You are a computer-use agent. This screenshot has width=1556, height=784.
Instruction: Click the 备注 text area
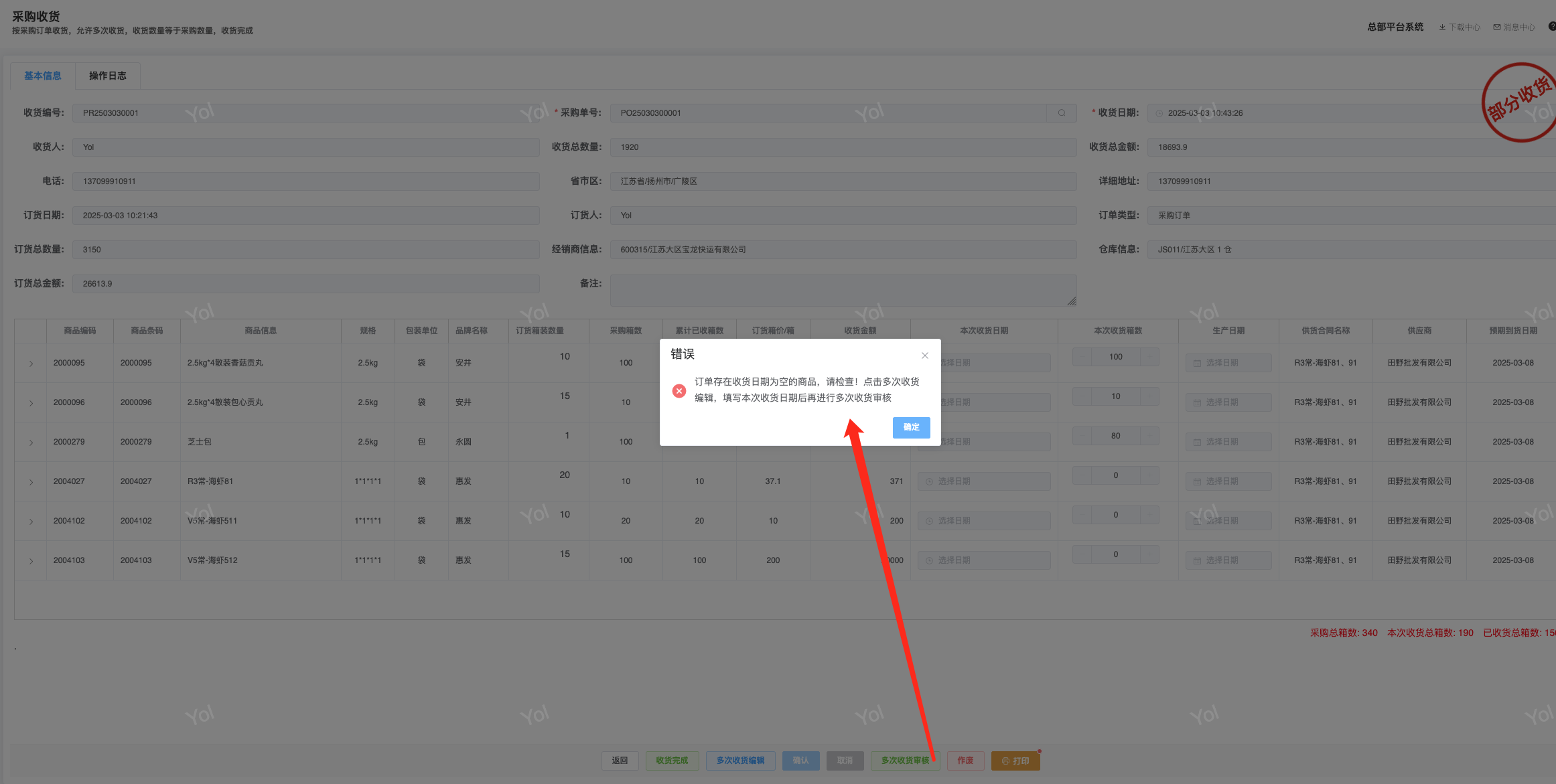tap(843, 291)
